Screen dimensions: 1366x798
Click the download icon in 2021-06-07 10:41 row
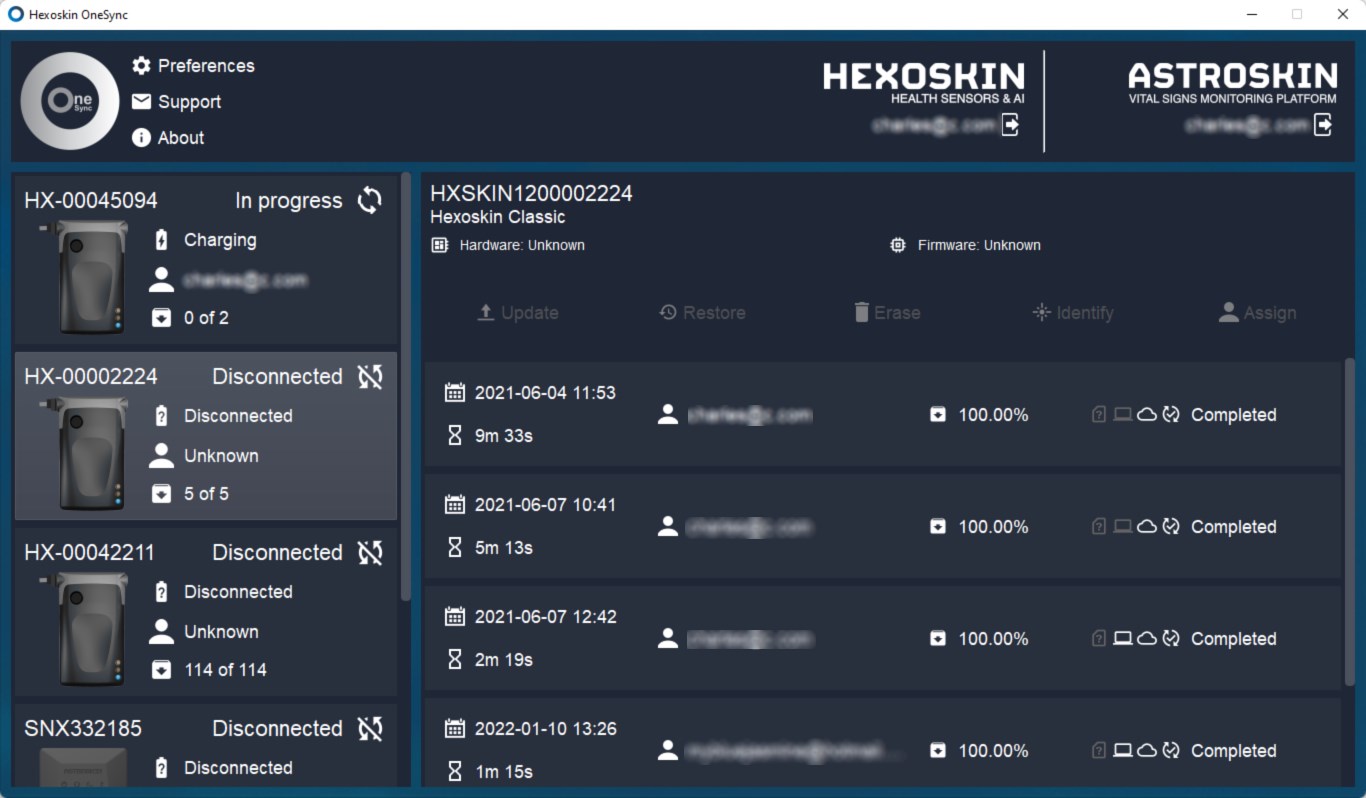pos(938,527)
